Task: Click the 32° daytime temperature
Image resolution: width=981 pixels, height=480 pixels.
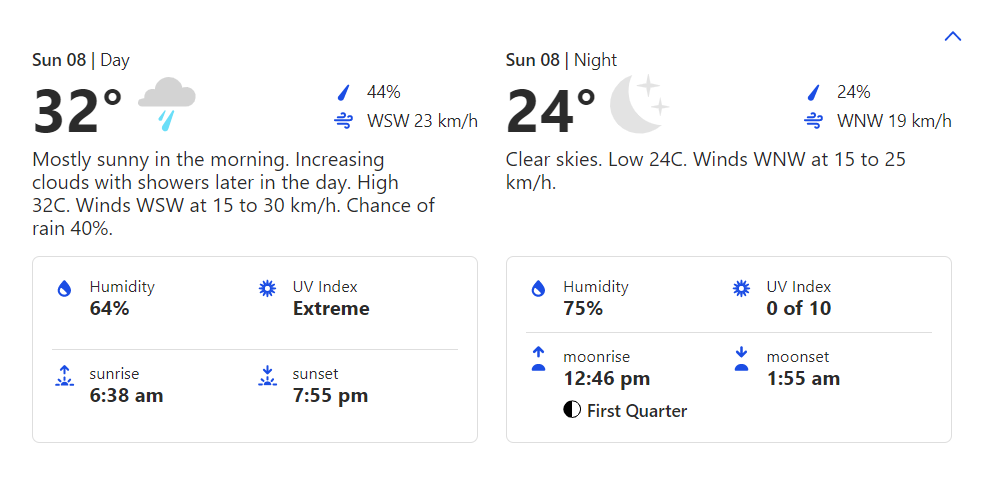Action: (x=78, y=111)
